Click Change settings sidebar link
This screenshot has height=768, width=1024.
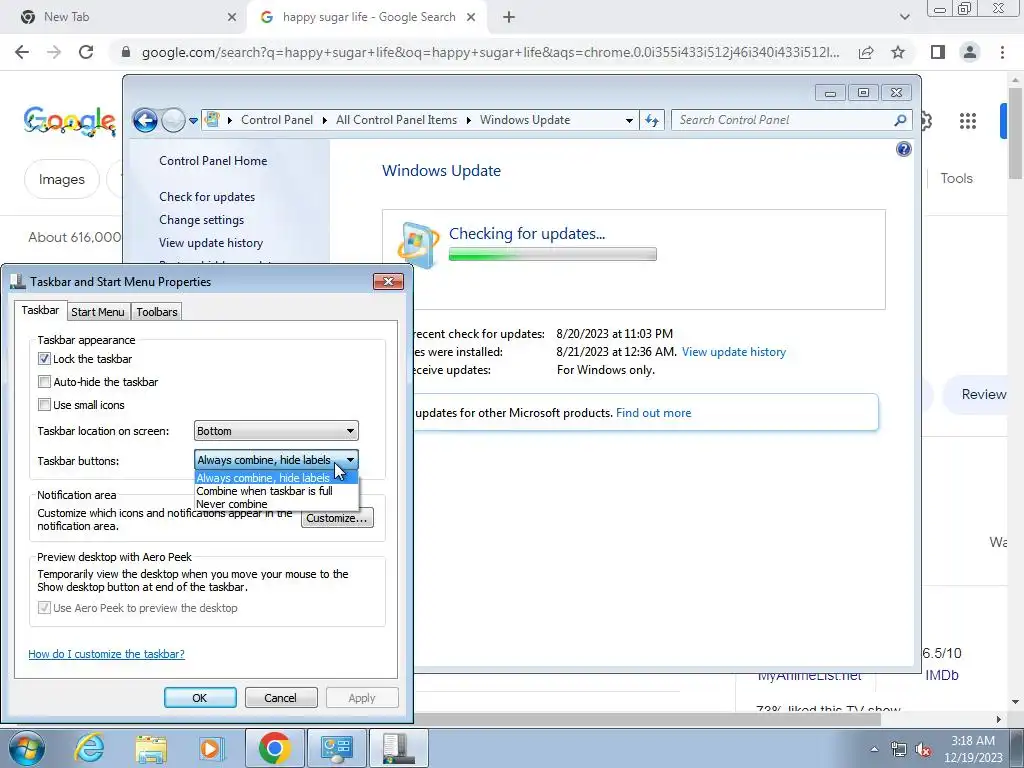pos(202,219)
